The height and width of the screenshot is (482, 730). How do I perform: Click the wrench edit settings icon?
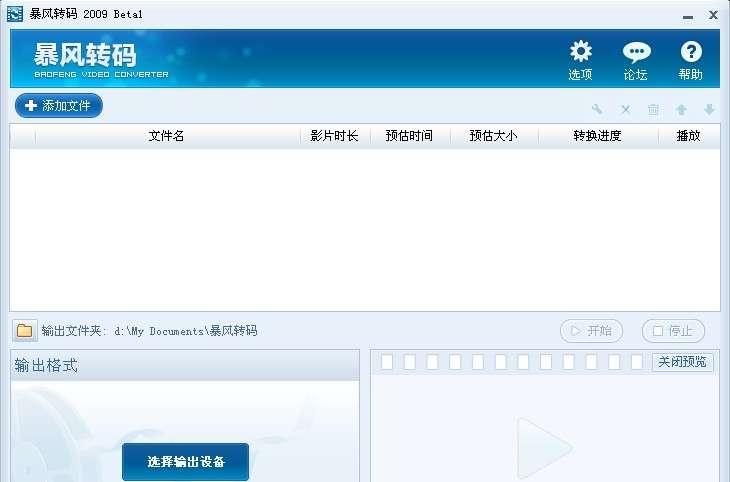click(597, 109)
